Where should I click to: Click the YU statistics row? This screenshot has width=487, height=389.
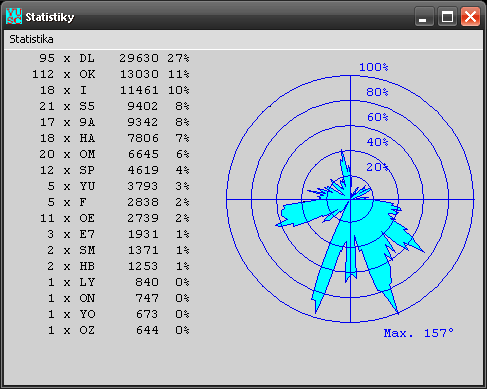tap(118, 186)
